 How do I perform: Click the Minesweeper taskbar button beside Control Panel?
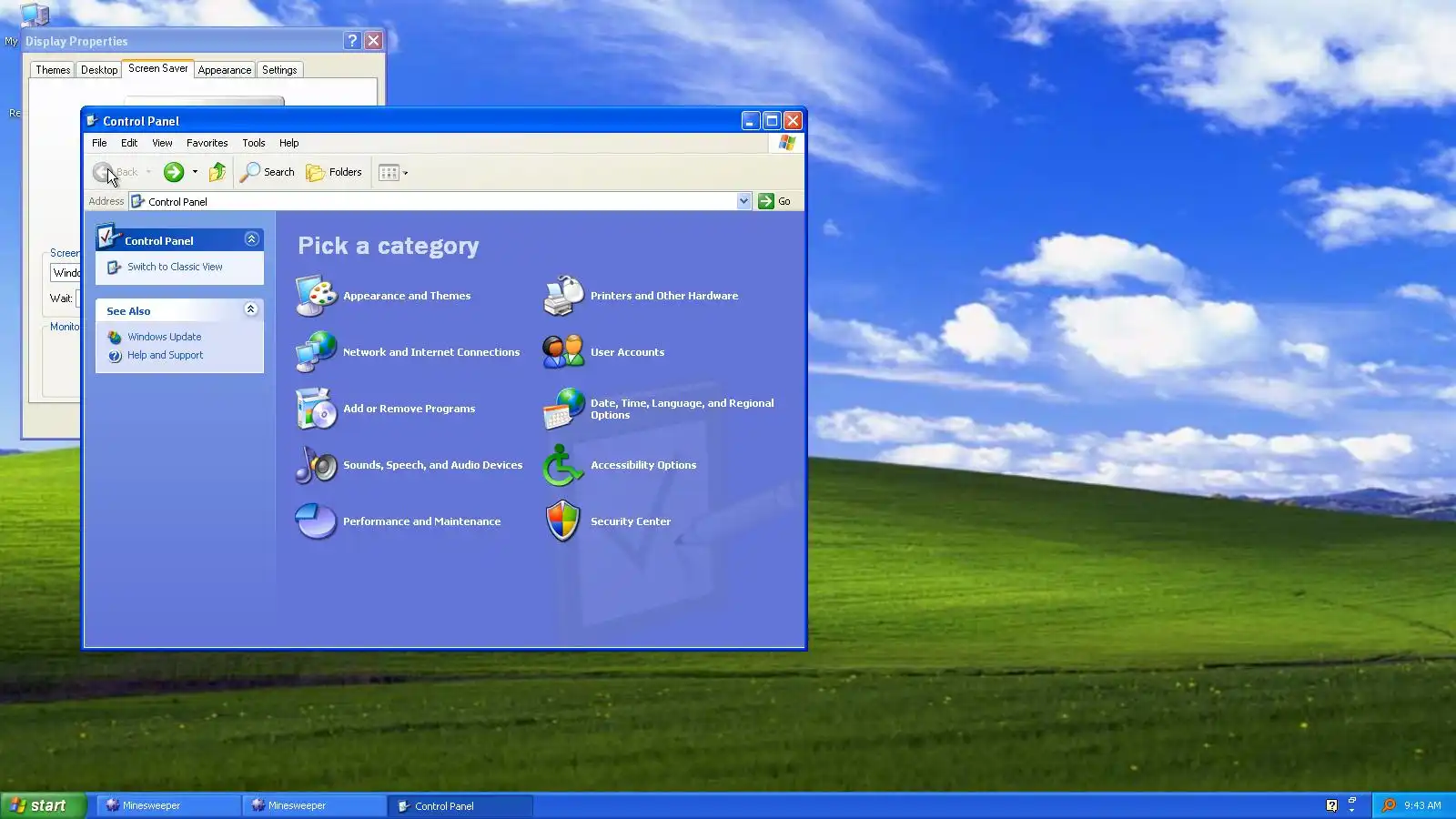[x=314, y=805]
